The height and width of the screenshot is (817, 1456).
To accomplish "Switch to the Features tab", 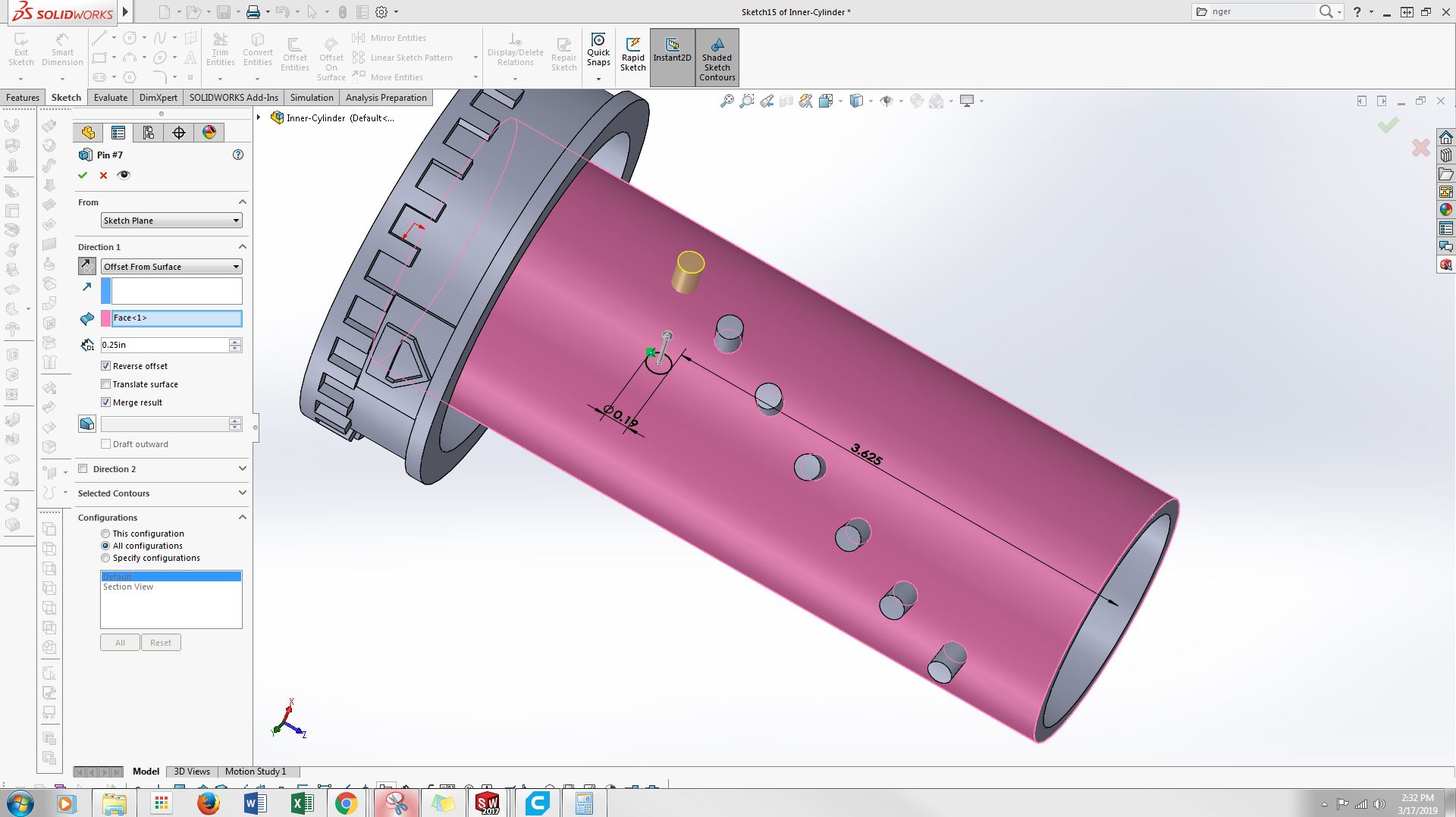I will pyautogui.click(x=23, y=98).
